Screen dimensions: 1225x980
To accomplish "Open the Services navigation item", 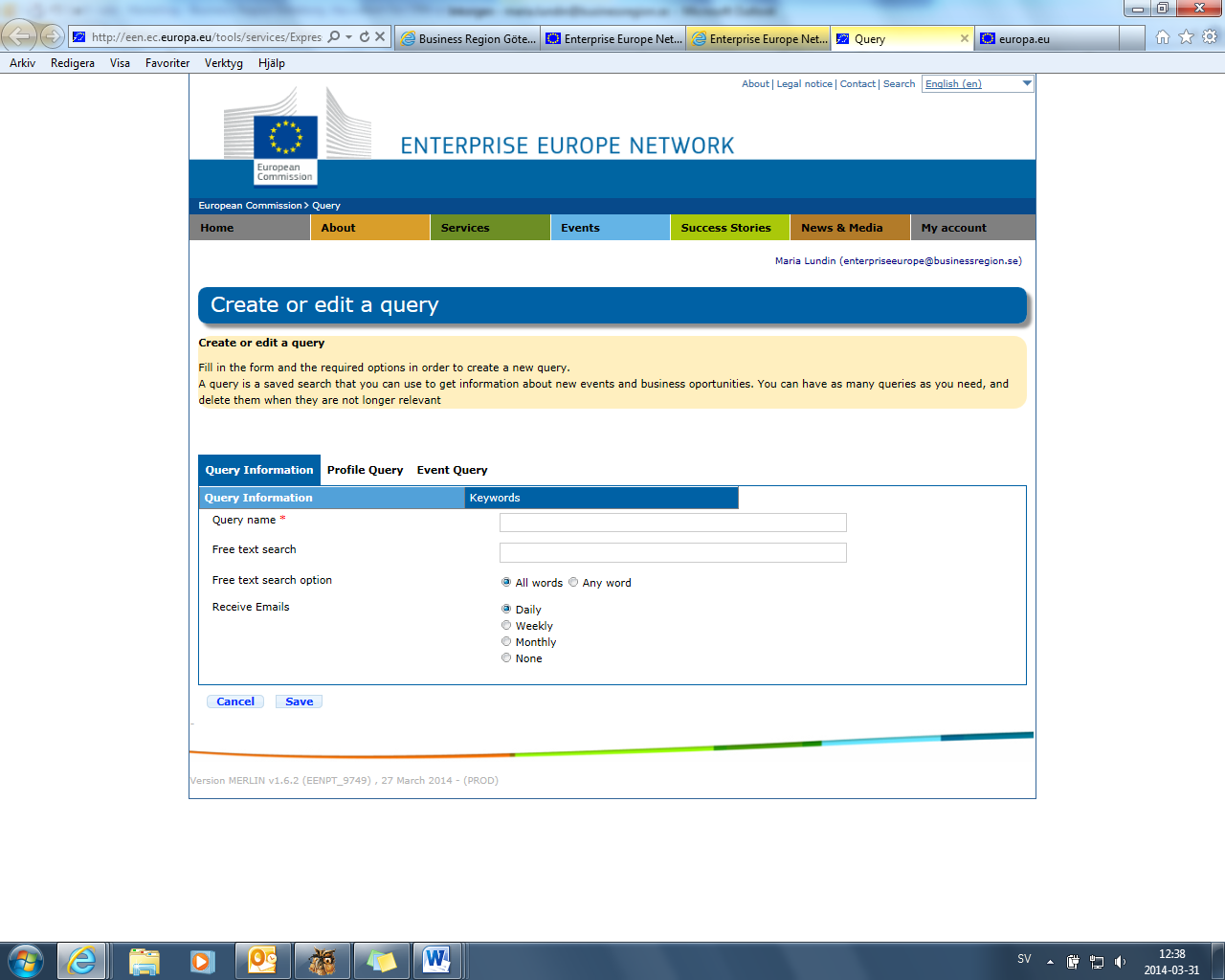I will [490, 228].
